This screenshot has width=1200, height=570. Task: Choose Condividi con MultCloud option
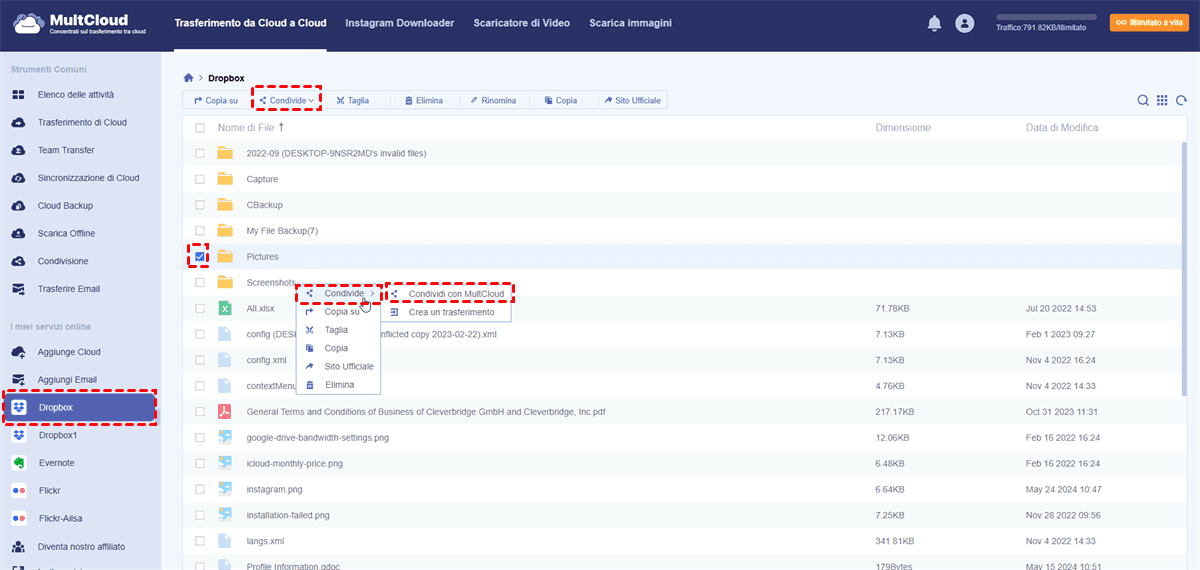click(x=447, y=294)
